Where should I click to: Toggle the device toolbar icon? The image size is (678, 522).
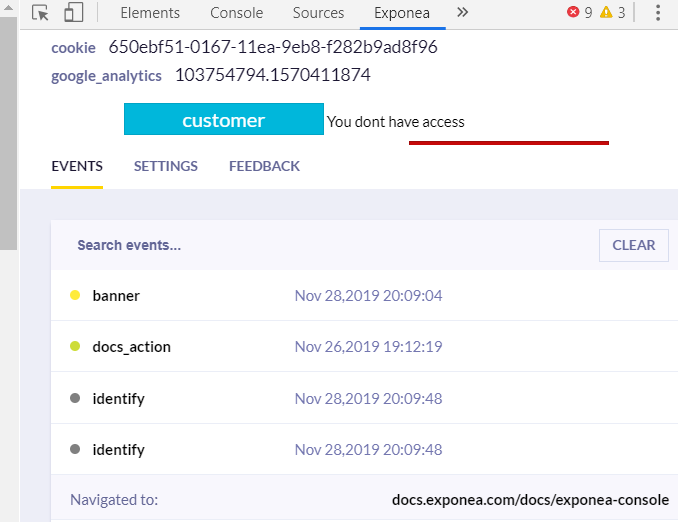click(x=74, y=13)
